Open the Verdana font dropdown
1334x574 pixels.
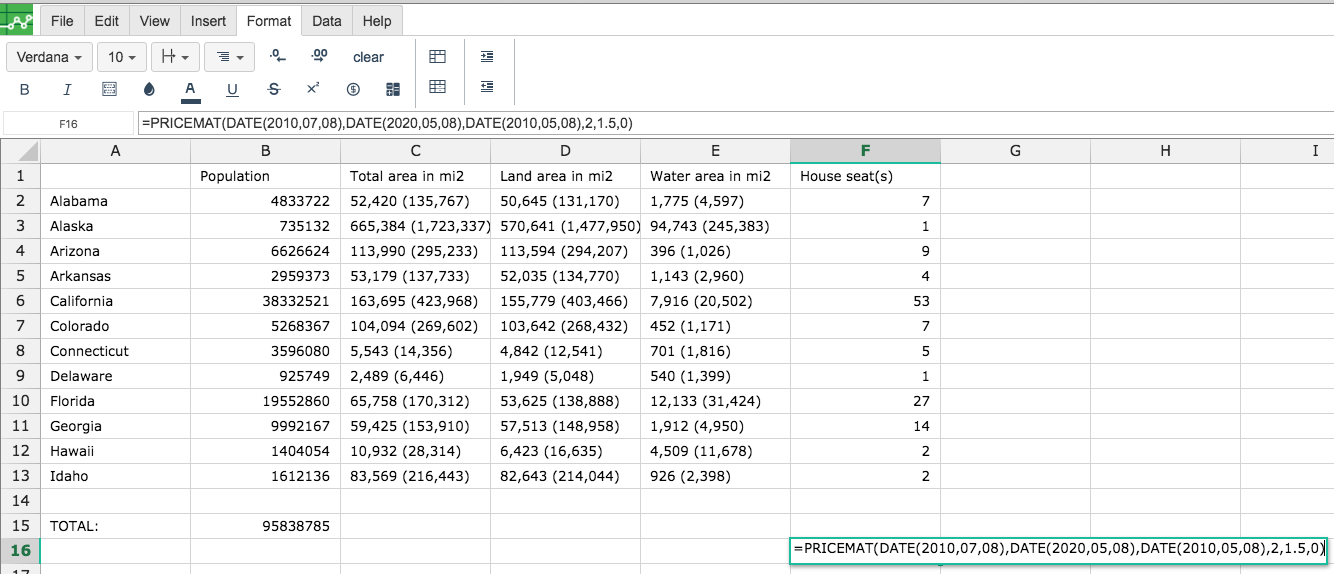tap(50, 57)
